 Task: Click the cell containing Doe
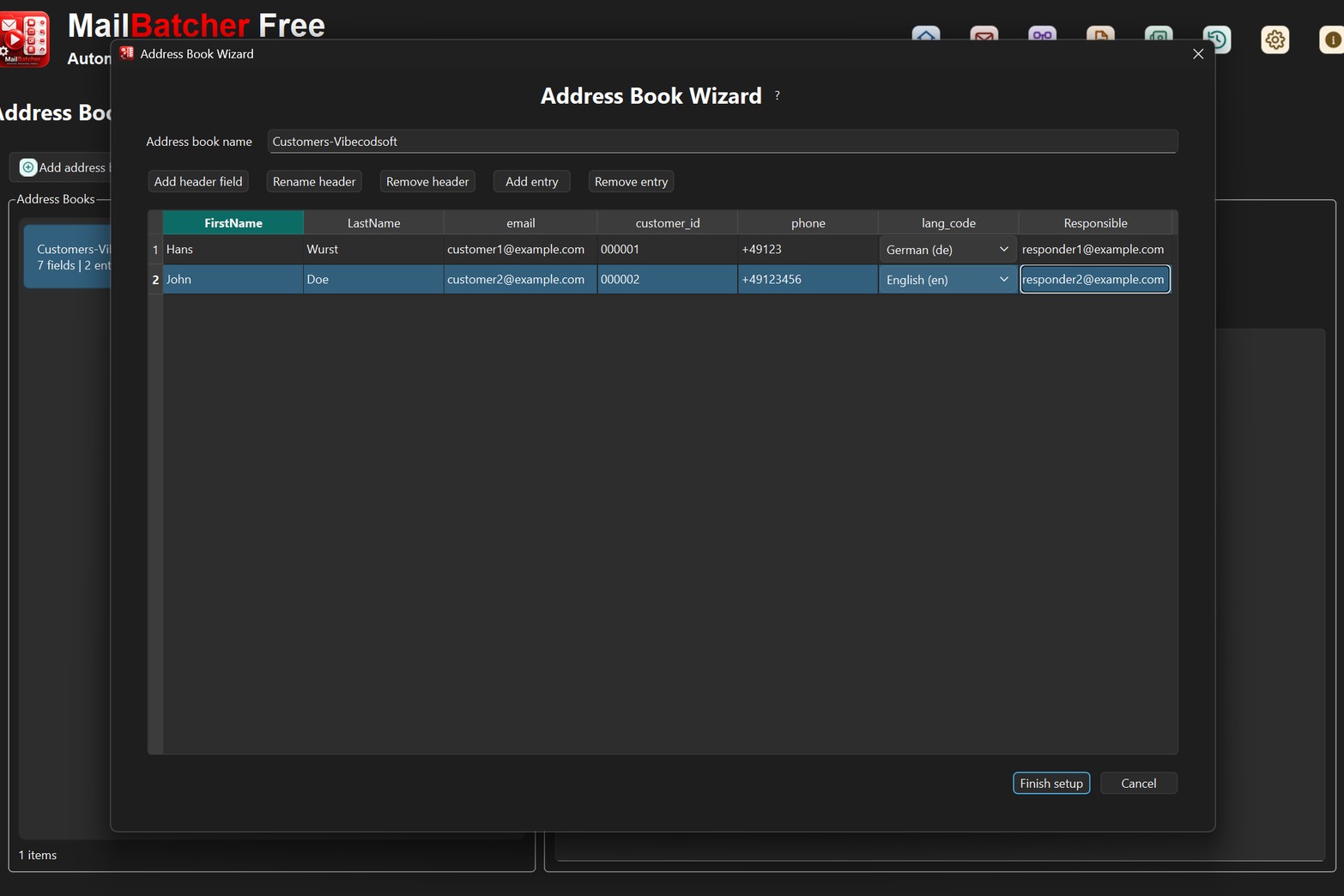(x=373, y=280)
